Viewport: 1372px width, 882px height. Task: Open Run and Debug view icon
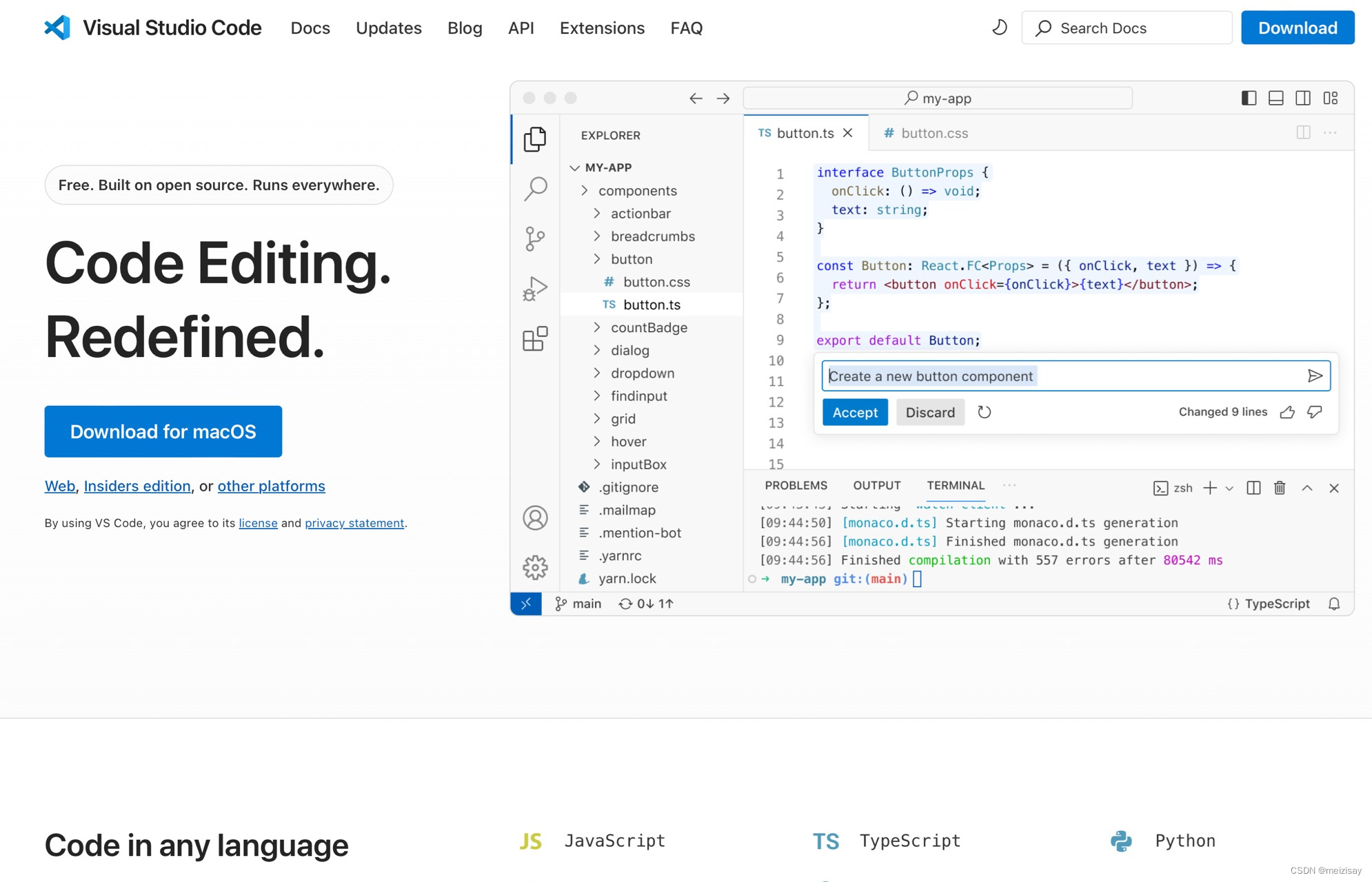click(535, 289)
